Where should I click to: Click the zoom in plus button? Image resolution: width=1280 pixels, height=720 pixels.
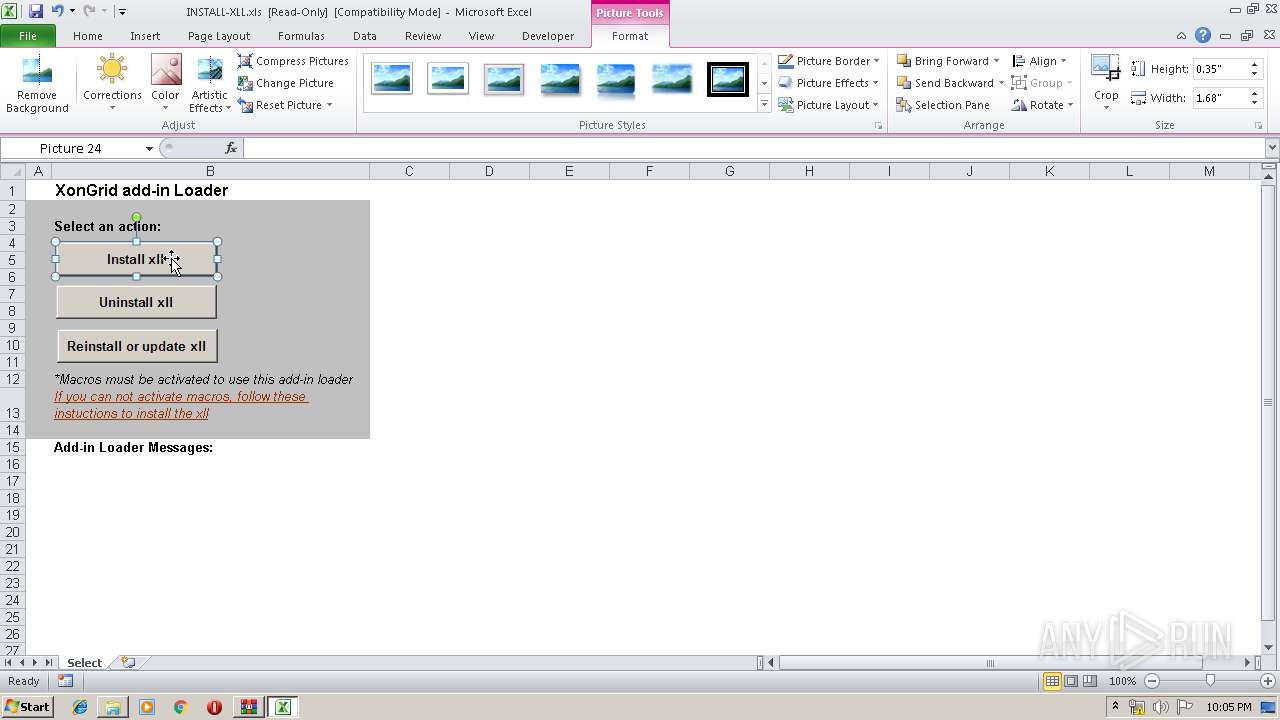coord(1268,681)
